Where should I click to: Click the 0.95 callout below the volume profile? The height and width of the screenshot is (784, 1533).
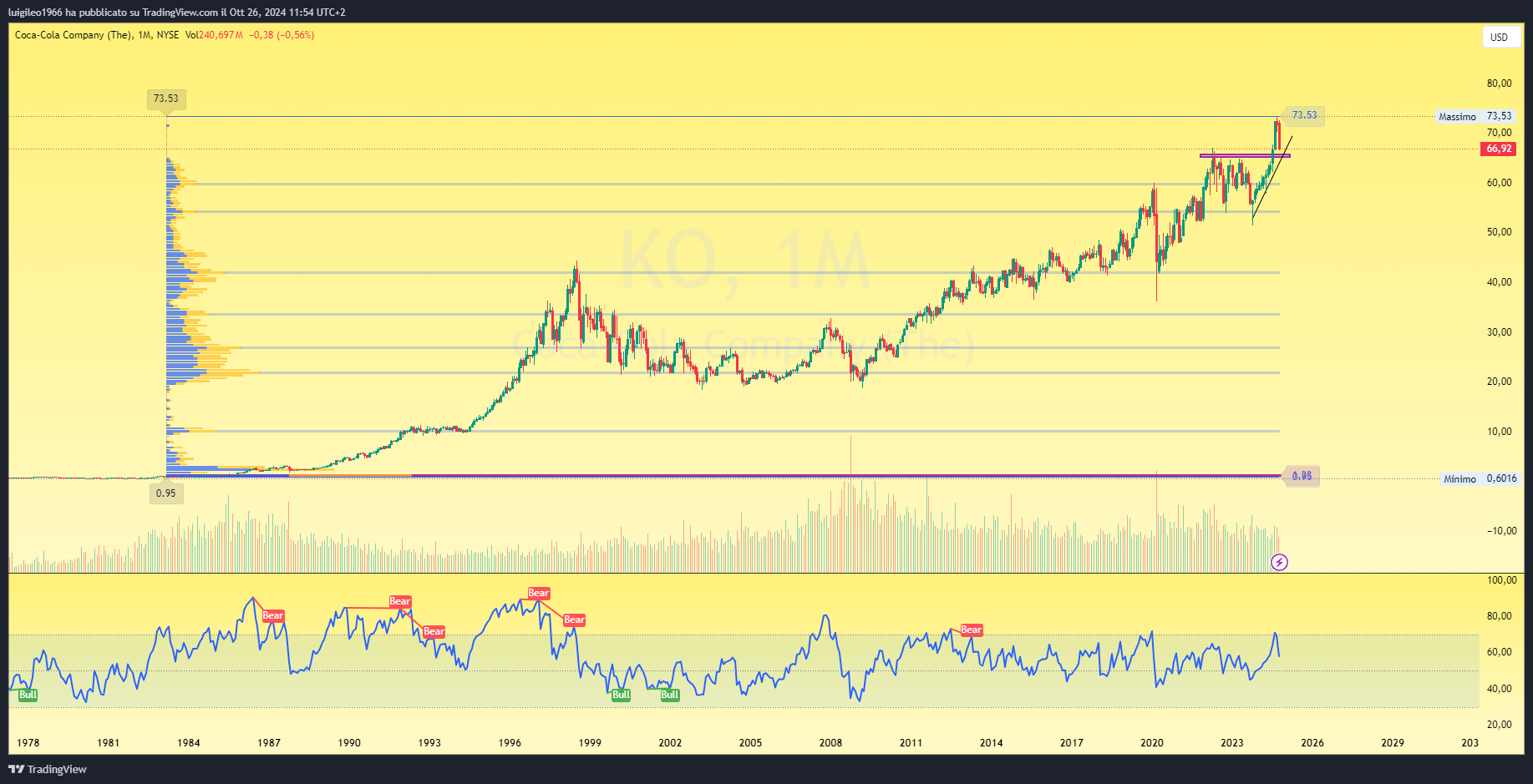[x=166, y=493]
